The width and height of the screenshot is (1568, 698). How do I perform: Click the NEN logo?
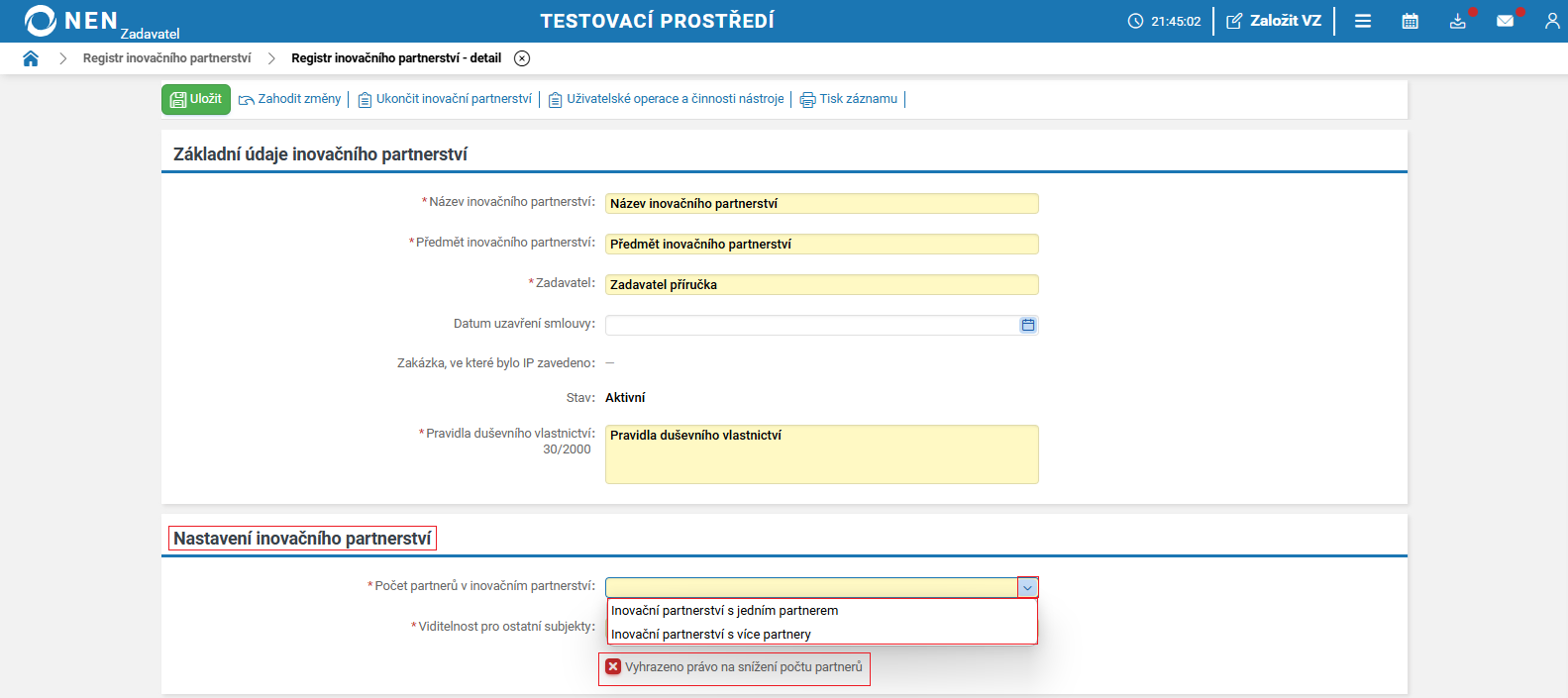tap(71, 21)
